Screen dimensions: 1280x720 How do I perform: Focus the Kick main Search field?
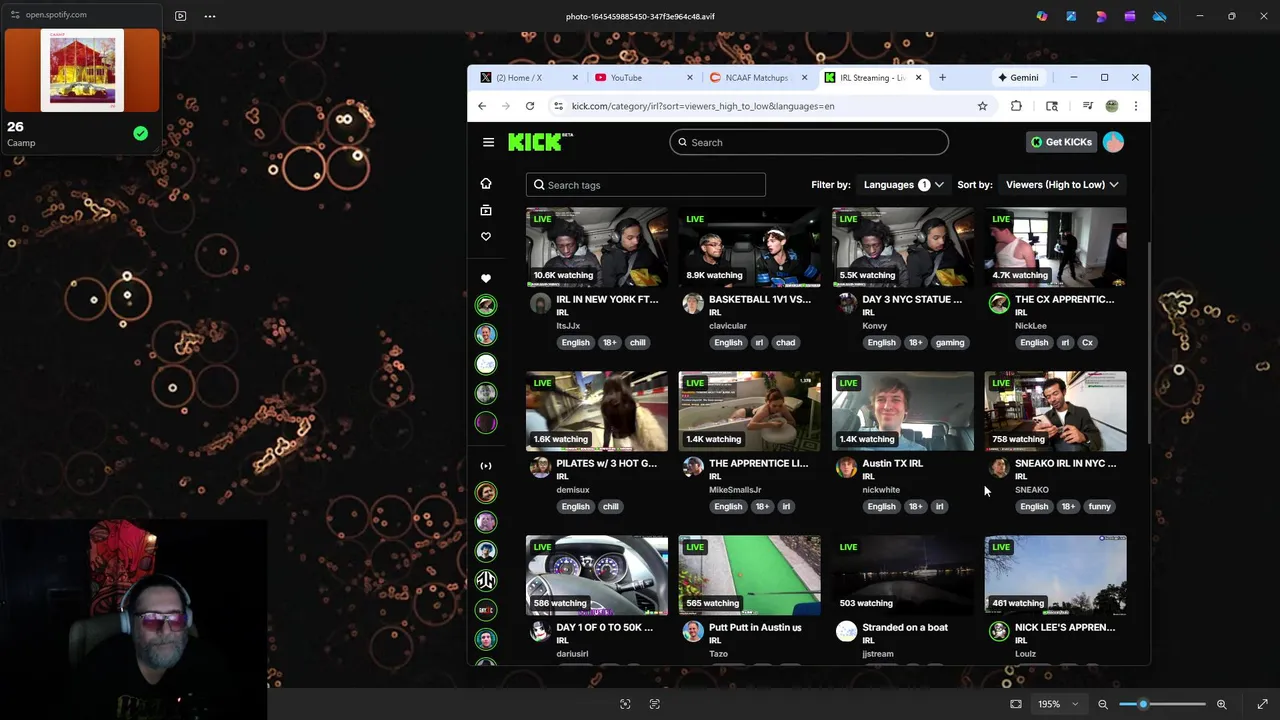(809, 142)
